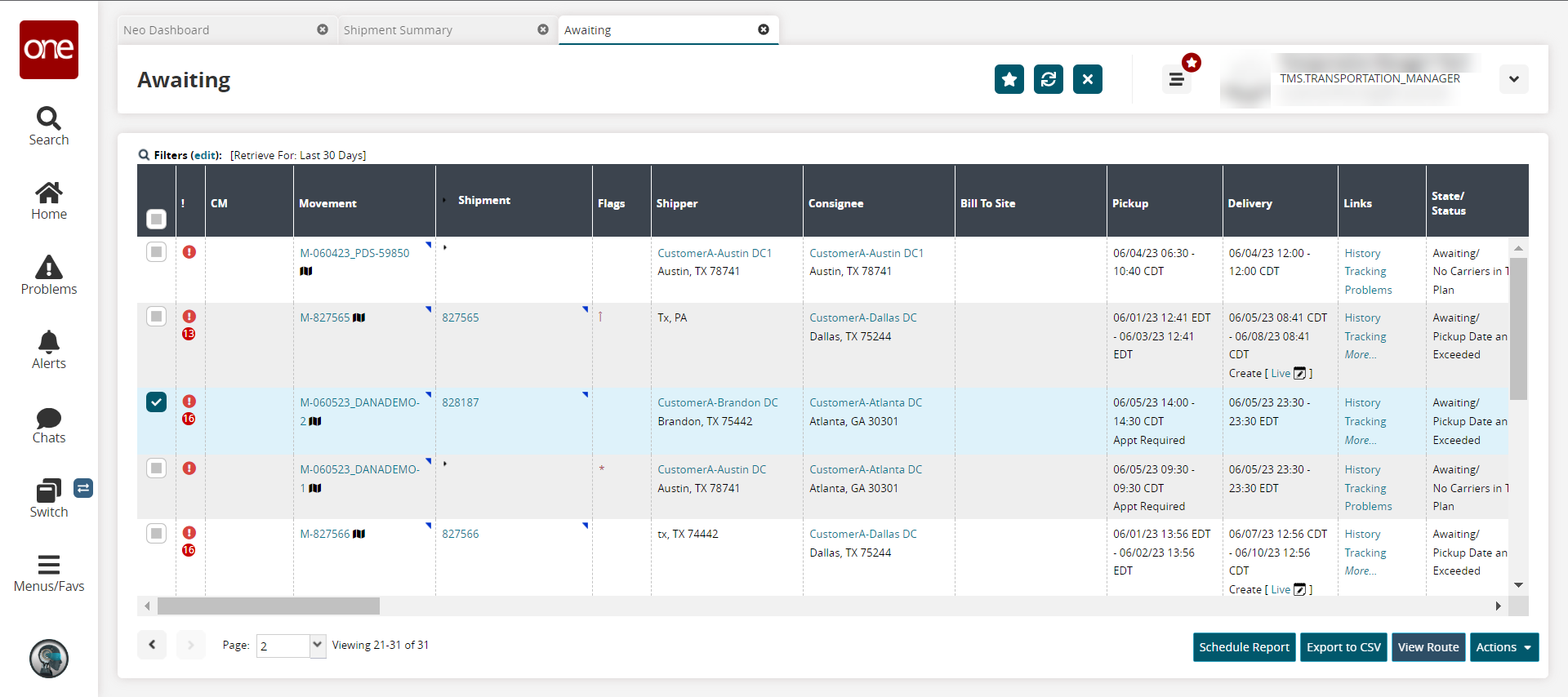Switch to the Neo Dashboard tab
The image size is (1568, 697).
167,30
